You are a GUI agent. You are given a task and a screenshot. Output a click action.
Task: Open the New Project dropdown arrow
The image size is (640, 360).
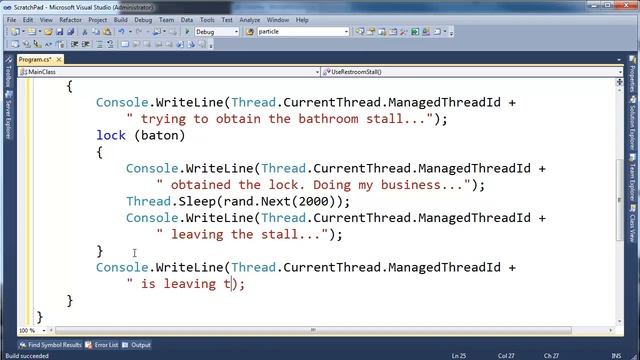click(x=23, y=32)
